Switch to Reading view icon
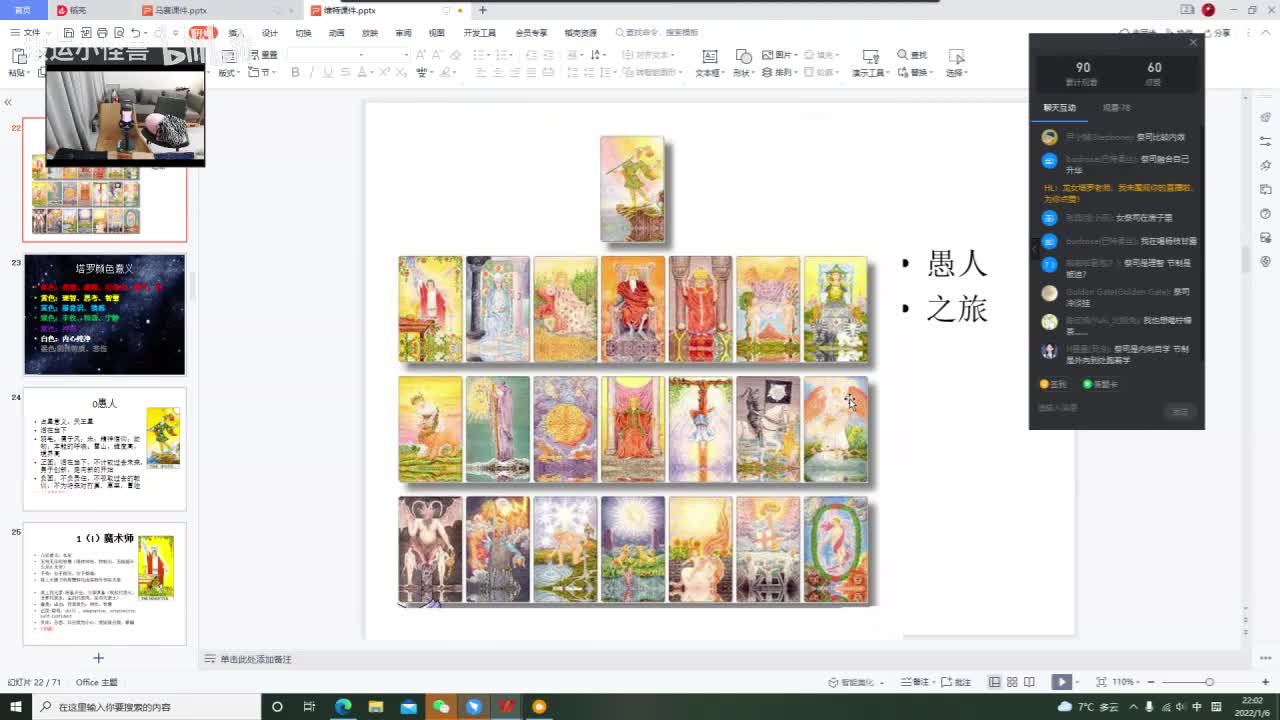 (1030, 682)
